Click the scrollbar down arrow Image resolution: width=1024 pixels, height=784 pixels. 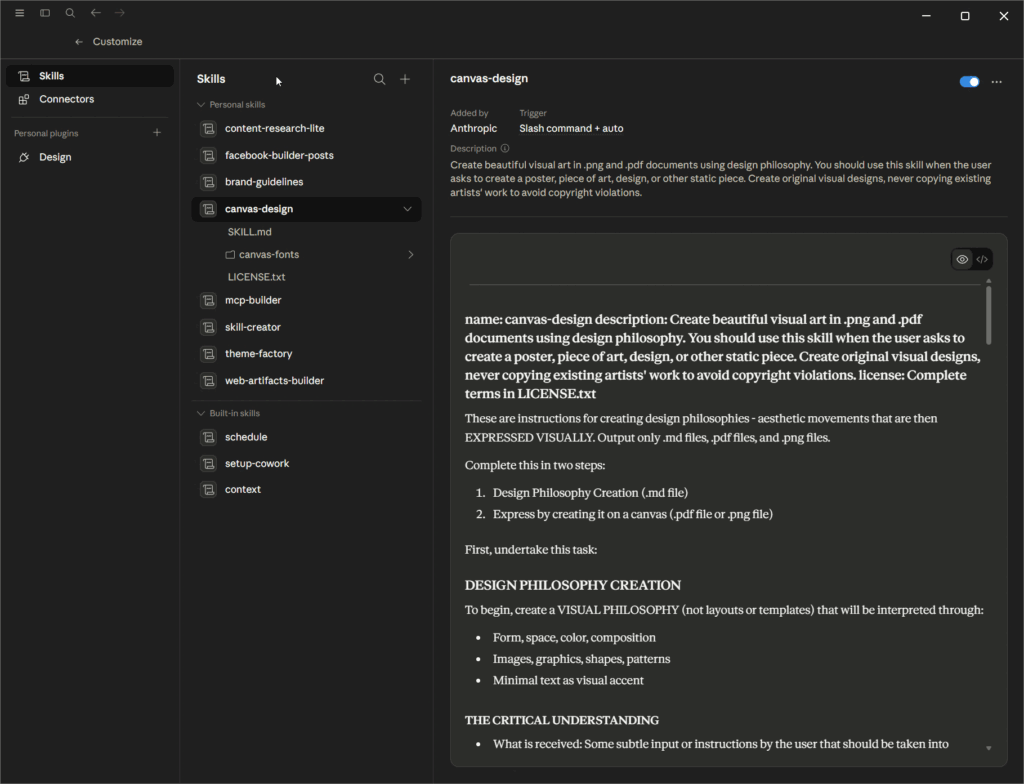[989, 749]
